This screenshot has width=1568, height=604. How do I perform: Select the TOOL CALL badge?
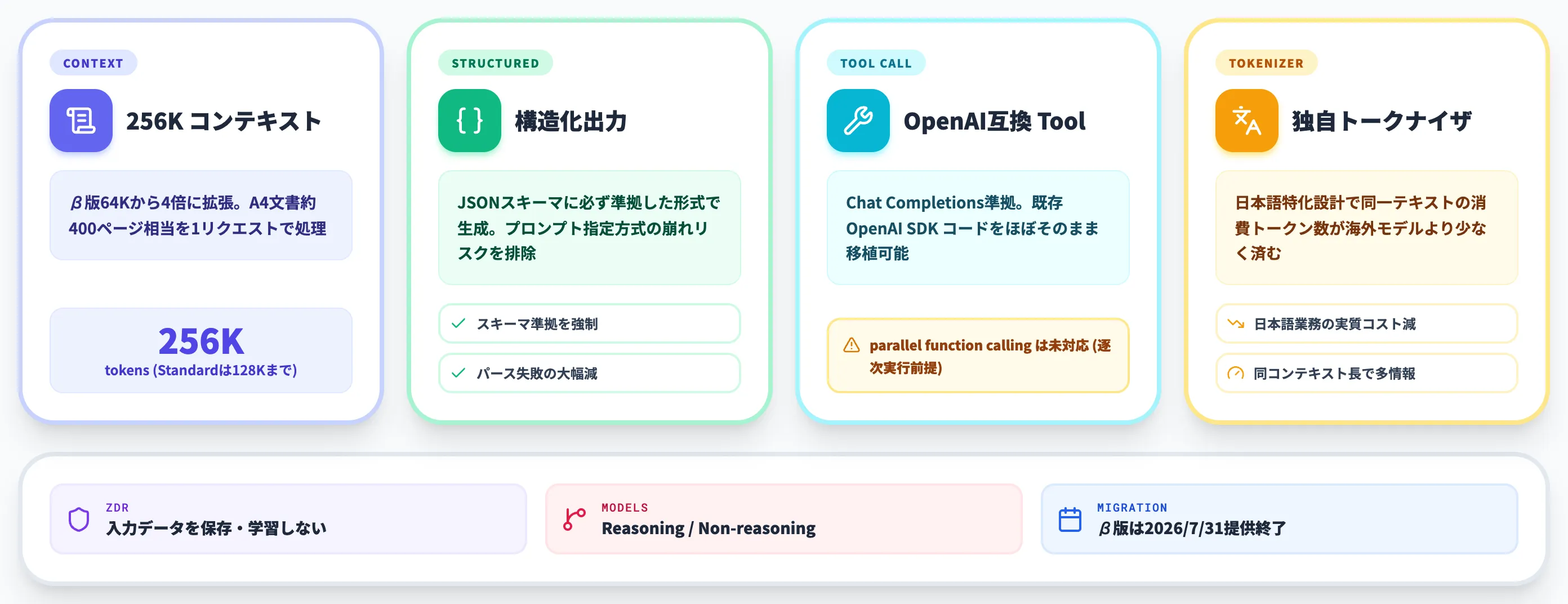pyautogui.click(x=876, y=63)
